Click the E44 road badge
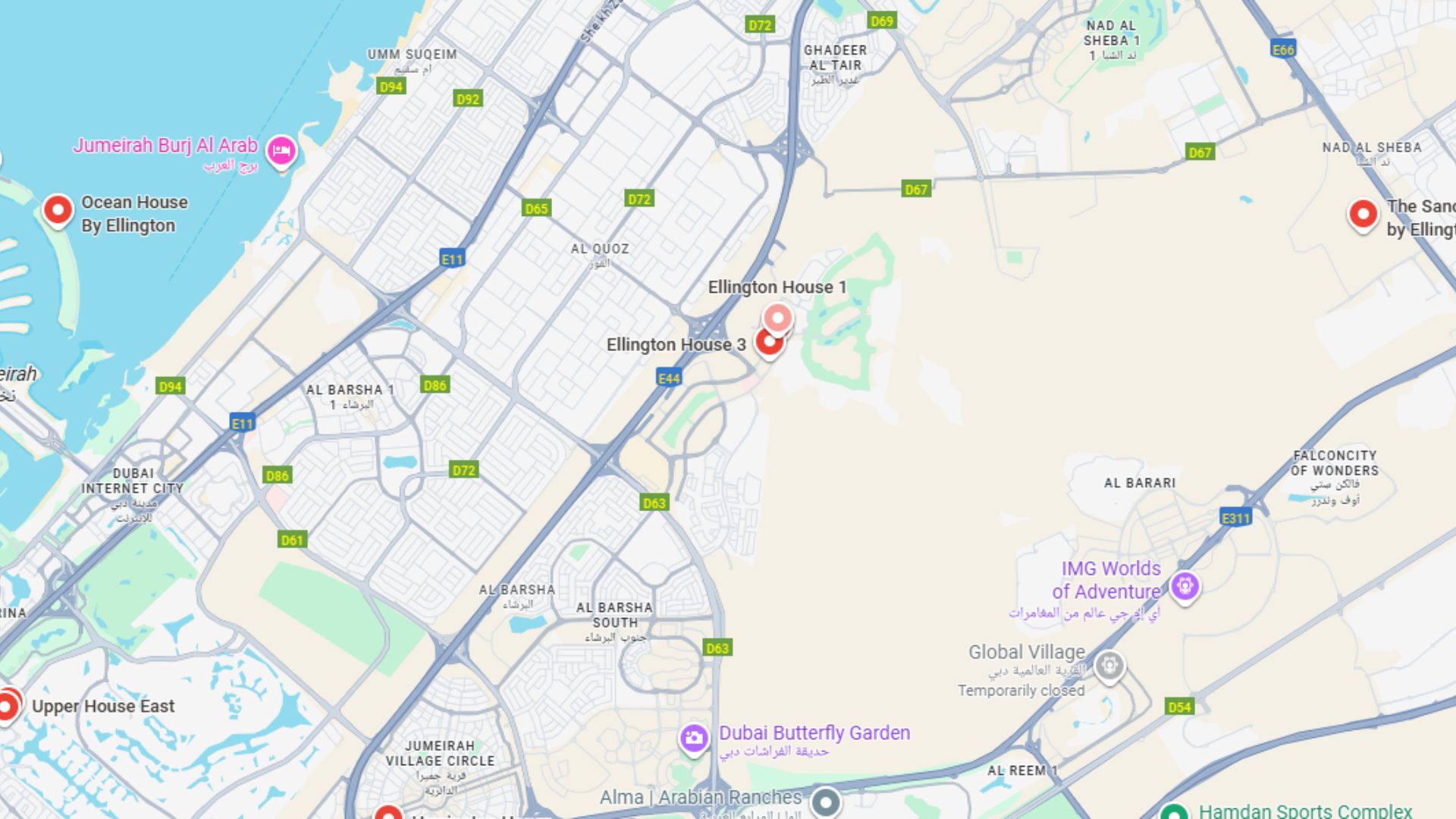1456x819 pixels. tap(669, 378)
